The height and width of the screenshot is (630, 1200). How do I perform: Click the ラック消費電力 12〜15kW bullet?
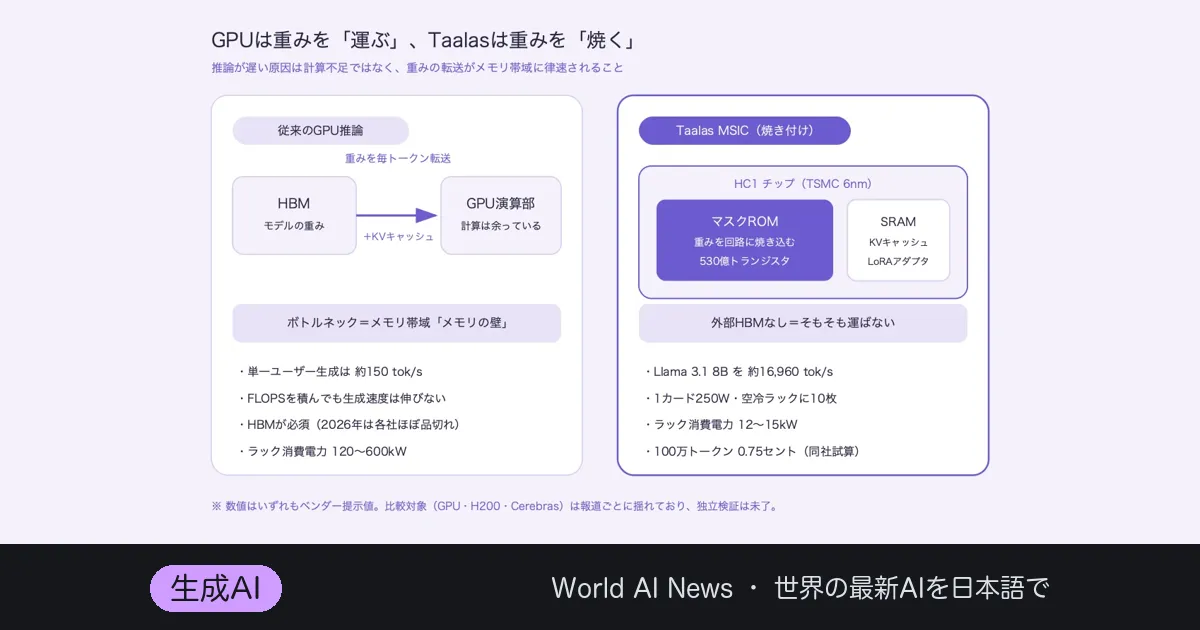(721, 425)
